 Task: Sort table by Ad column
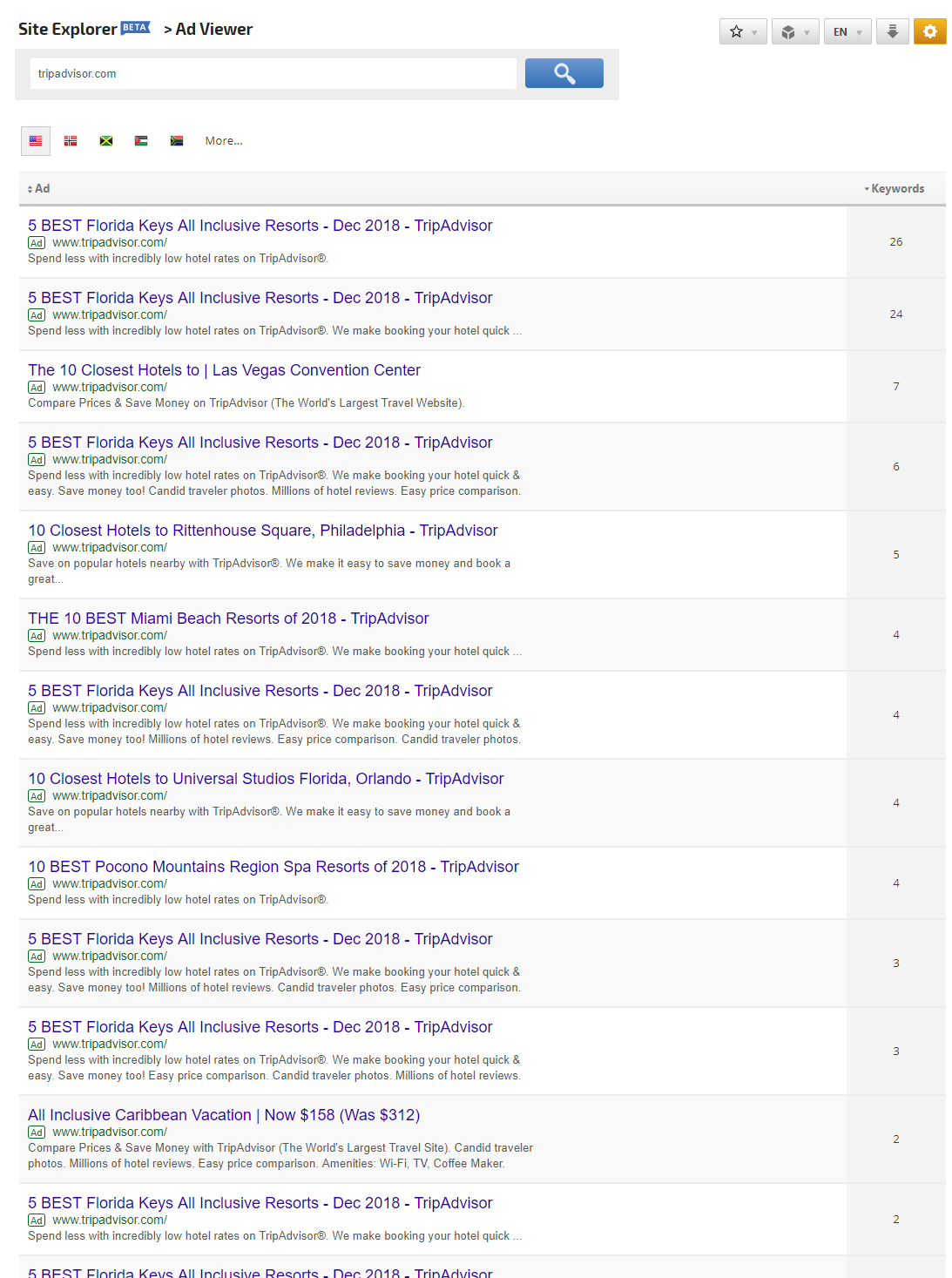point(38,188)
